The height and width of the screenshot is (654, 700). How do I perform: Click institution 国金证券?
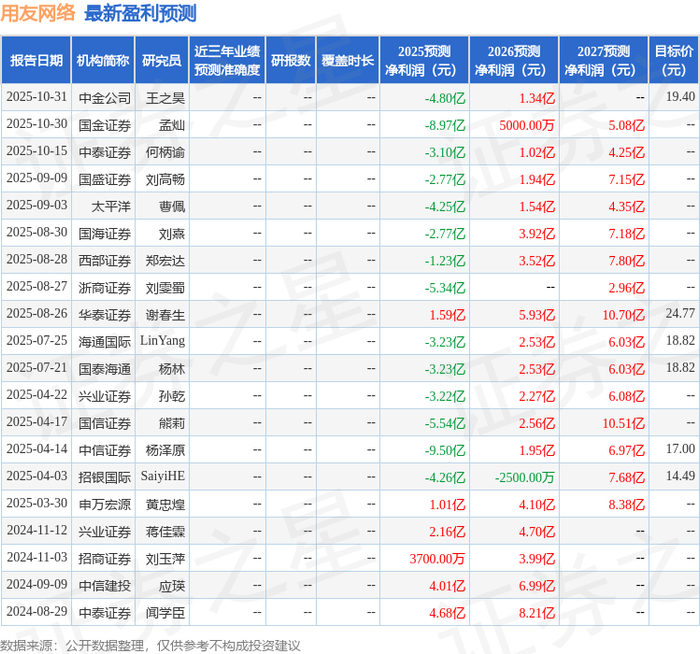[x=104, y=125]
